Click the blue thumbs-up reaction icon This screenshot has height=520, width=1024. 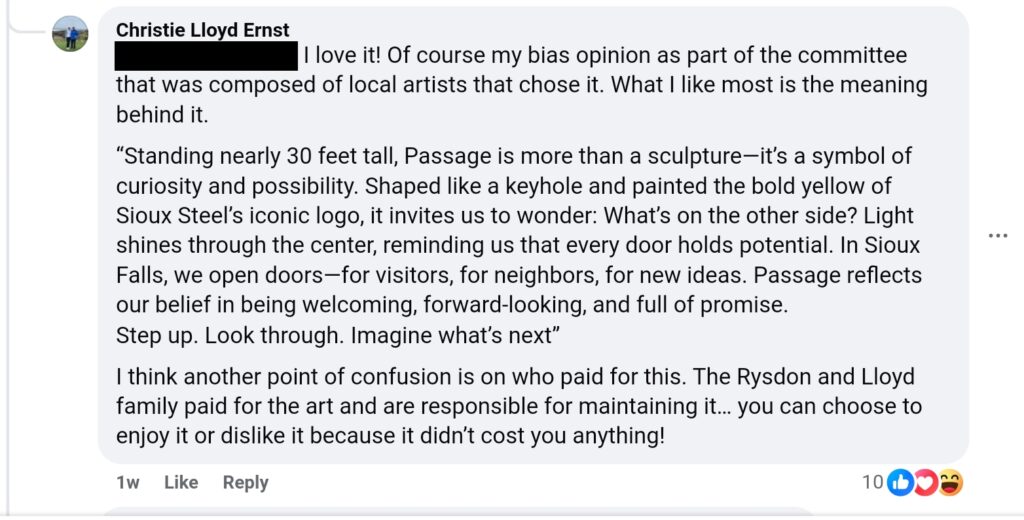(900, 483)
